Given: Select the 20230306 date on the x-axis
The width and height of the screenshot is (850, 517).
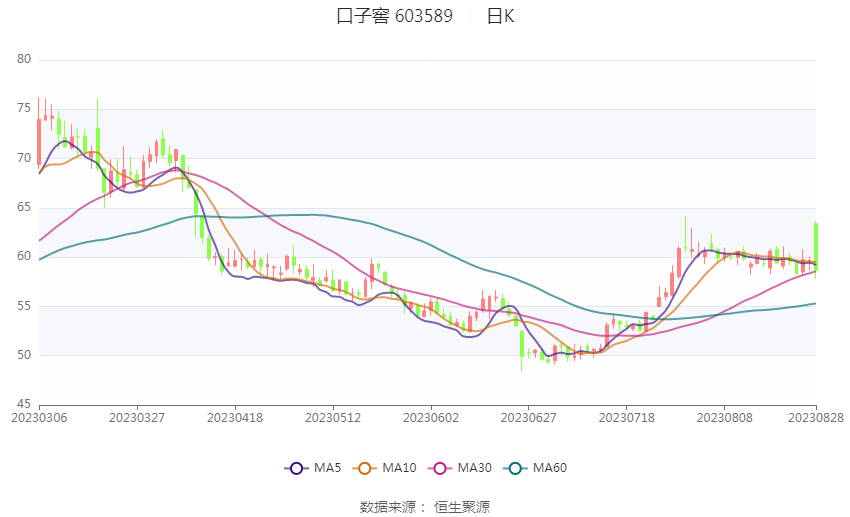Looking at the screenshot, I should (x=39, y=417).
